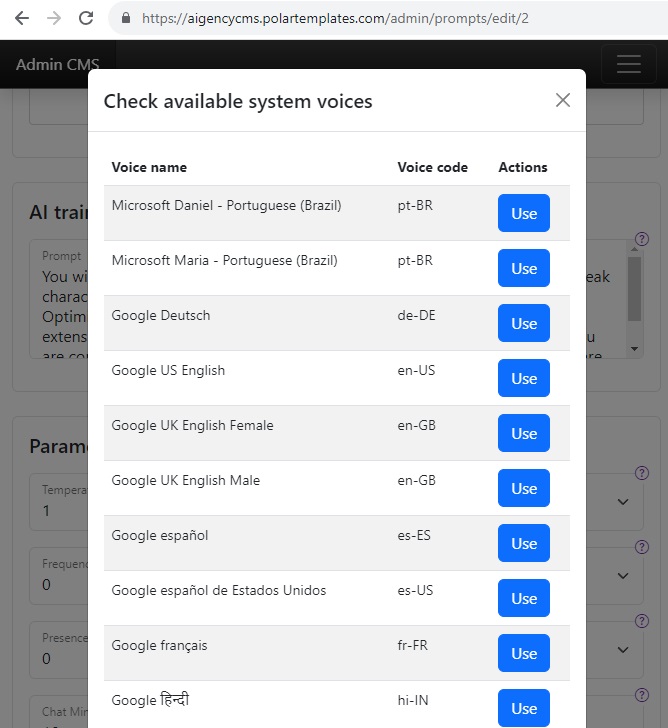View site info via the lock icon
The width and height of the screenshot is (668, 728).
tap(125, 18)
